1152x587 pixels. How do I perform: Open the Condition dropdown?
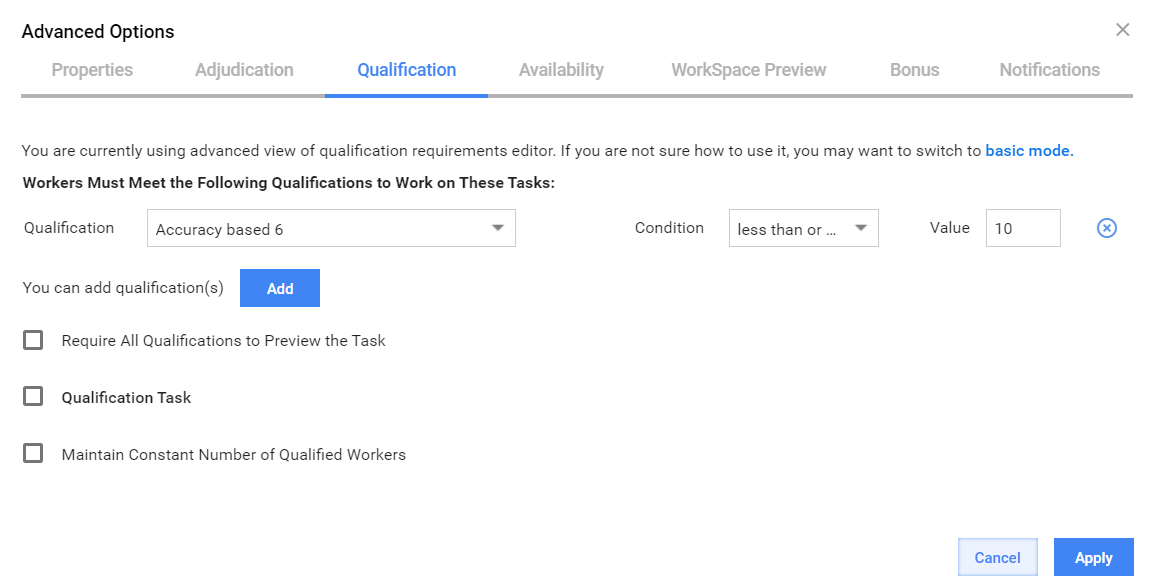point(804,228)
